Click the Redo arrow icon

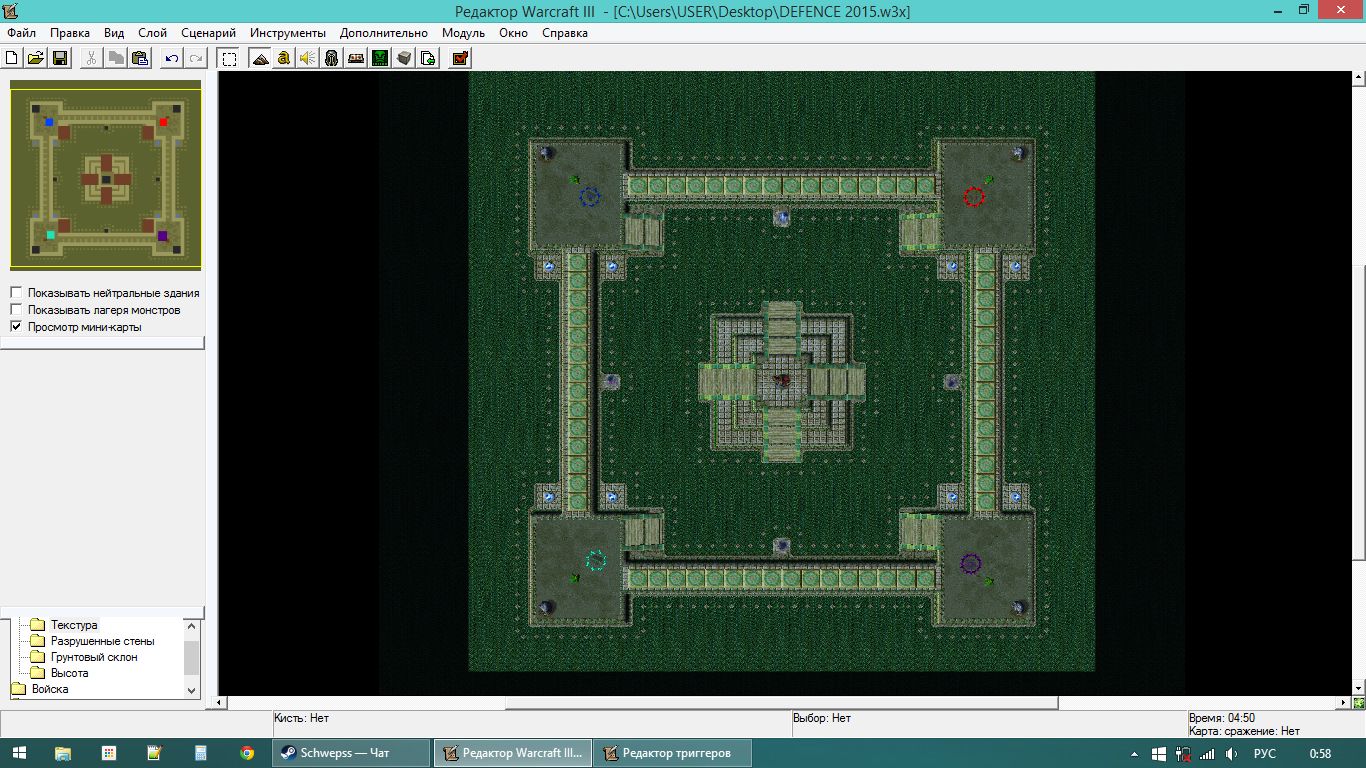tap(196, 58)
